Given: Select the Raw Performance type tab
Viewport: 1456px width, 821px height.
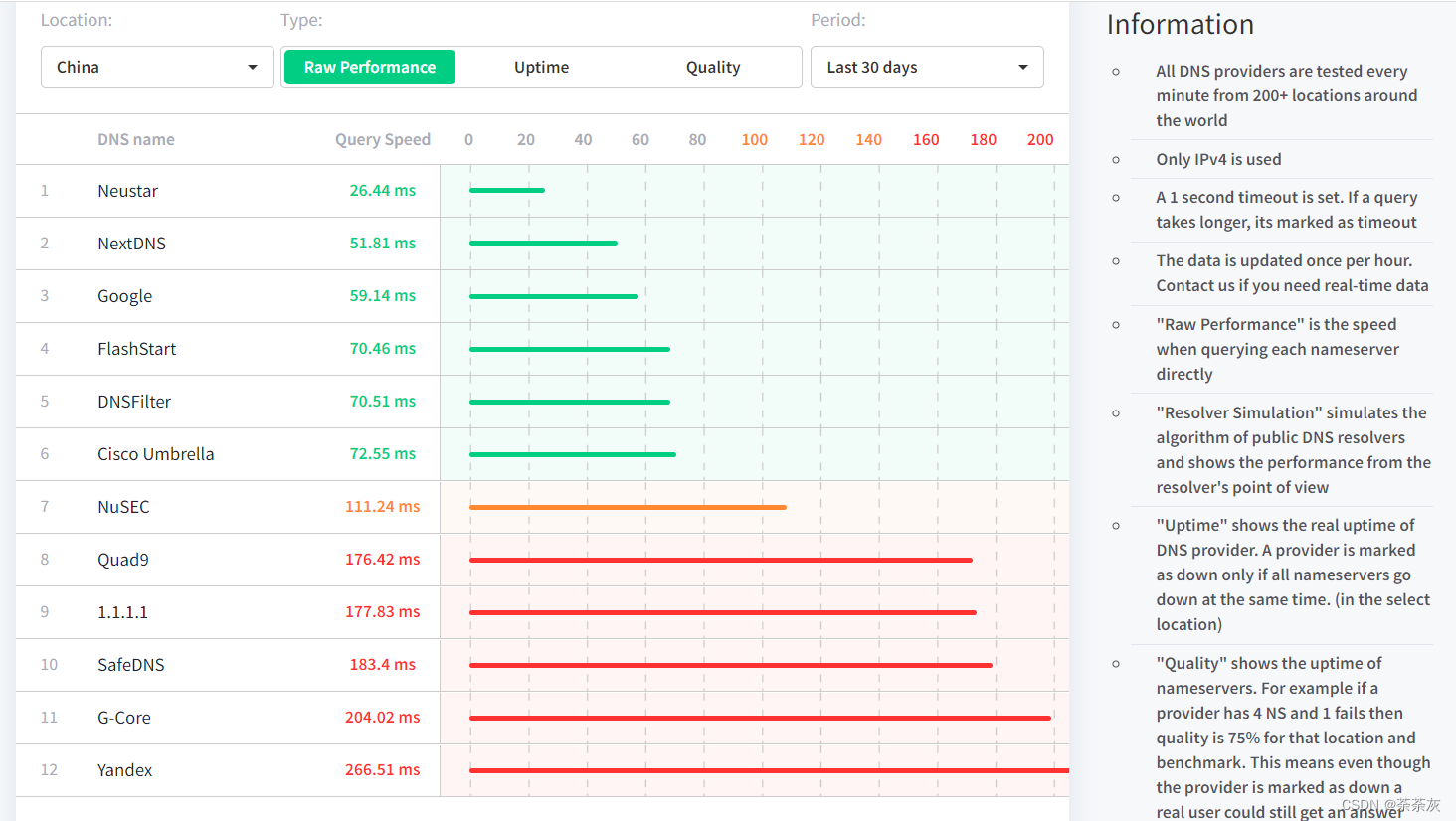Looking at the screenshot, I should (x=370, y=67).
